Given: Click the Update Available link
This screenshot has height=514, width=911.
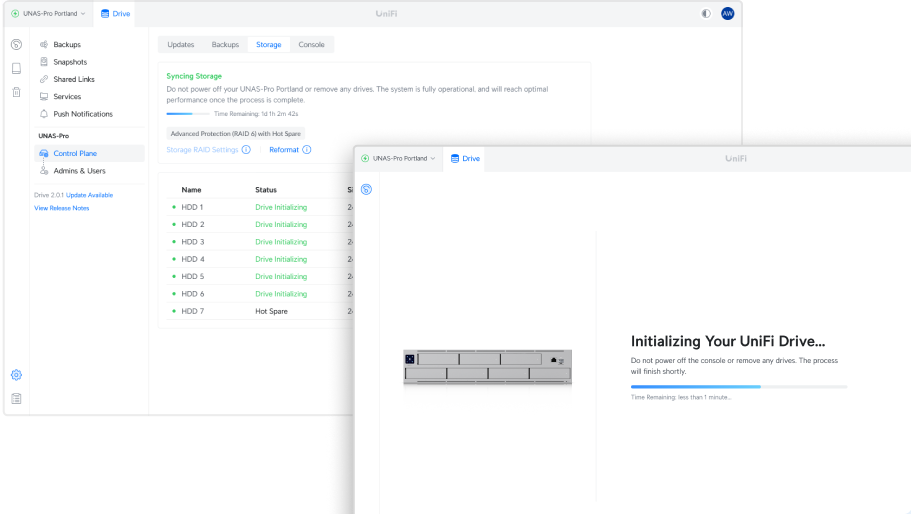Looking at the screenshot, I should coord(89,195).
